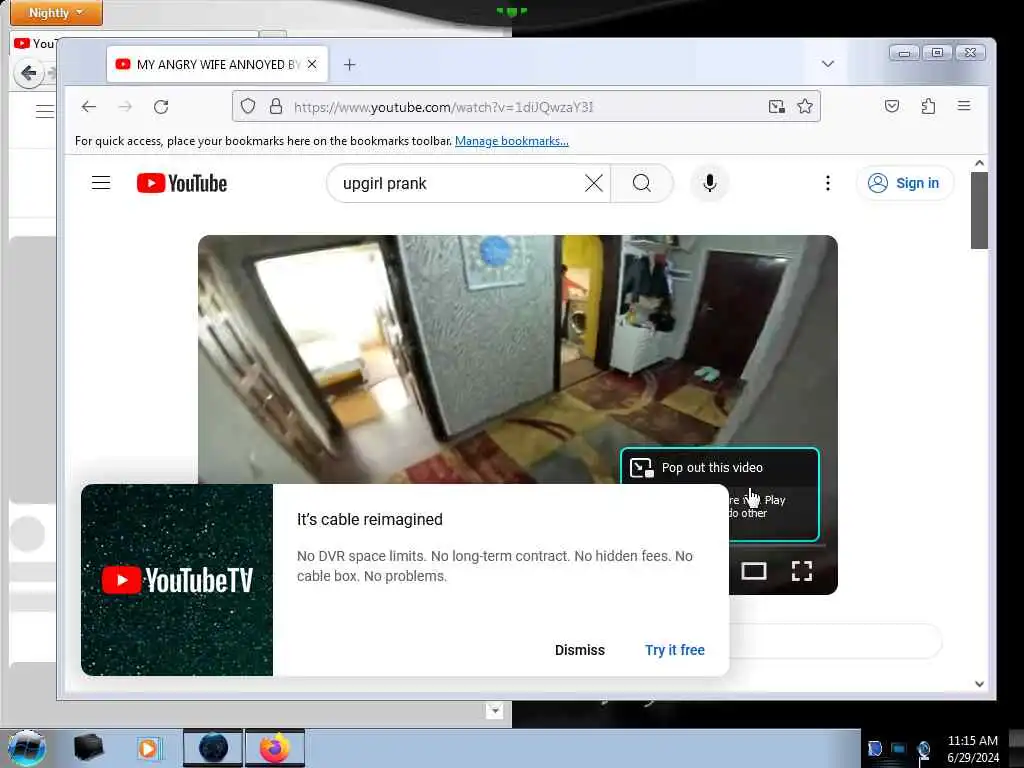The height and width of the screenshot is (768, 1024).
Task: Dismiss the YouTube TV promo
Action: 580,650
